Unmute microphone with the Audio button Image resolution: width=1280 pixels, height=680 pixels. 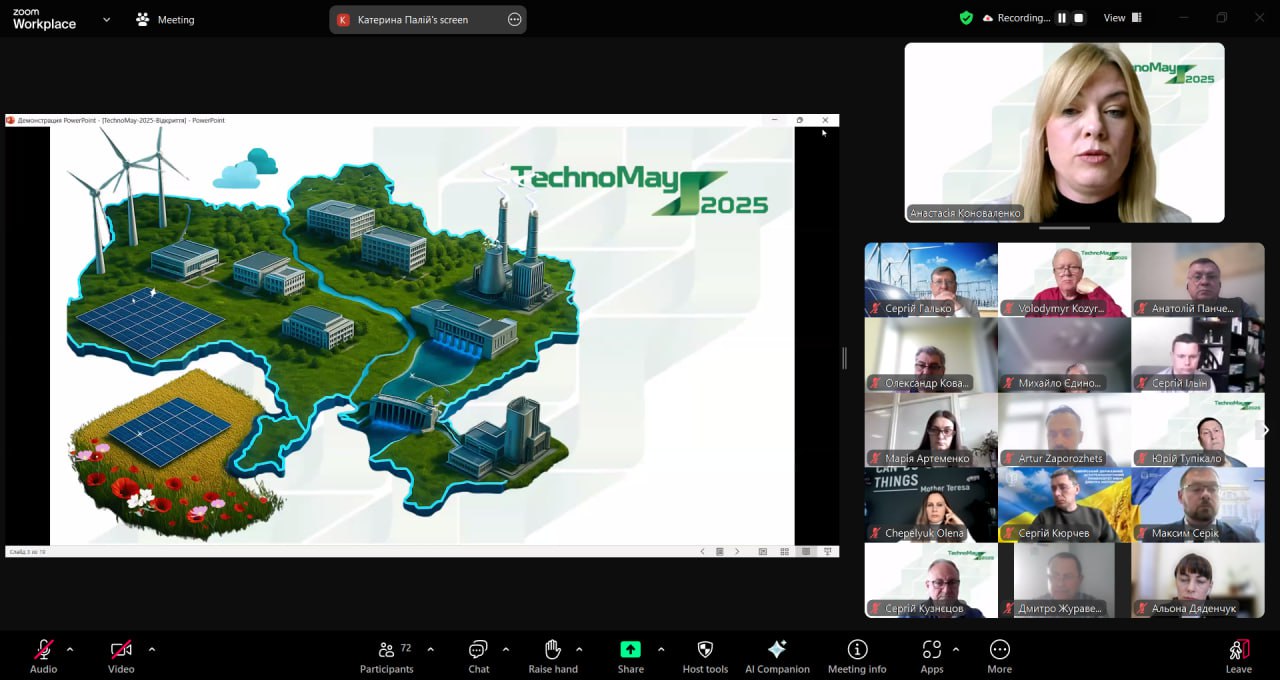[43, 656]
